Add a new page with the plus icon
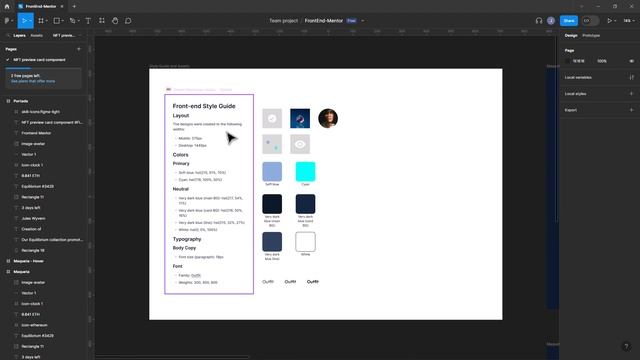Image resolution: width=640 pixels, height=360 pixels. [x=79, y=49]
